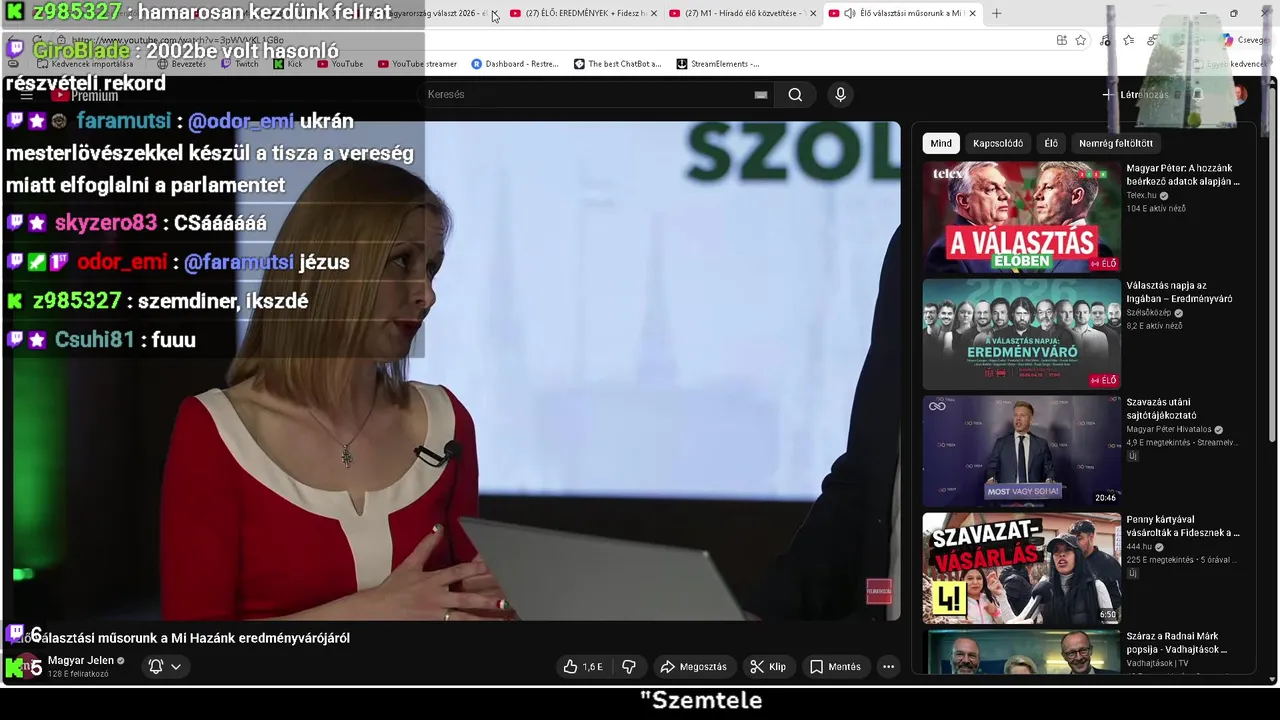The width and height of the screenshot is (1280, 720).
Task: Click the YouTube search magnifier button
Action: [x=795, y=94]
